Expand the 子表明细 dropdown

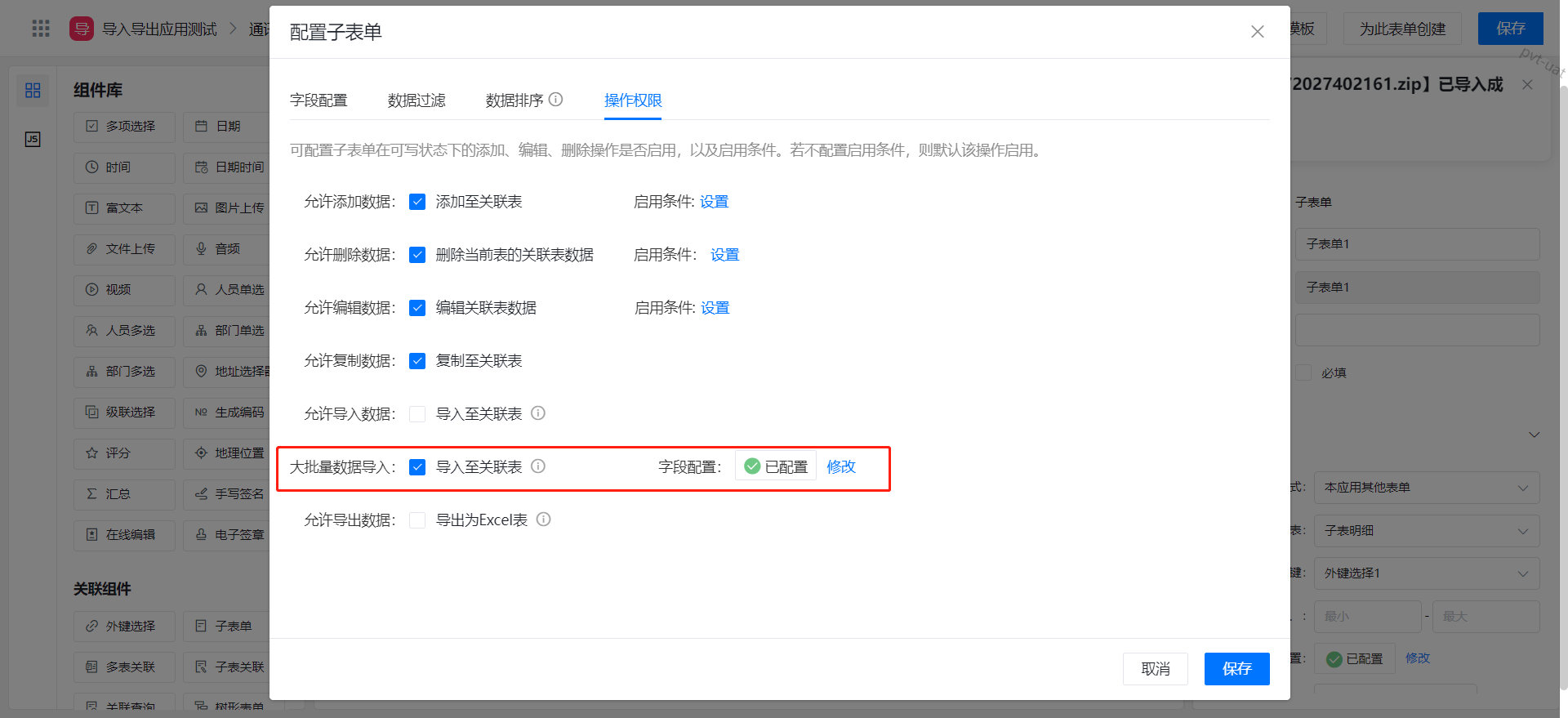point(1425,531)
